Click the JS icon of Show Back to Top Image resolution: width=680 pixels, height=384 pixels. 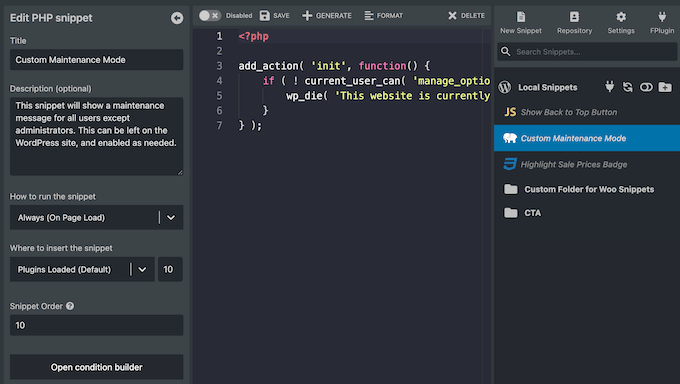point(510,112)
